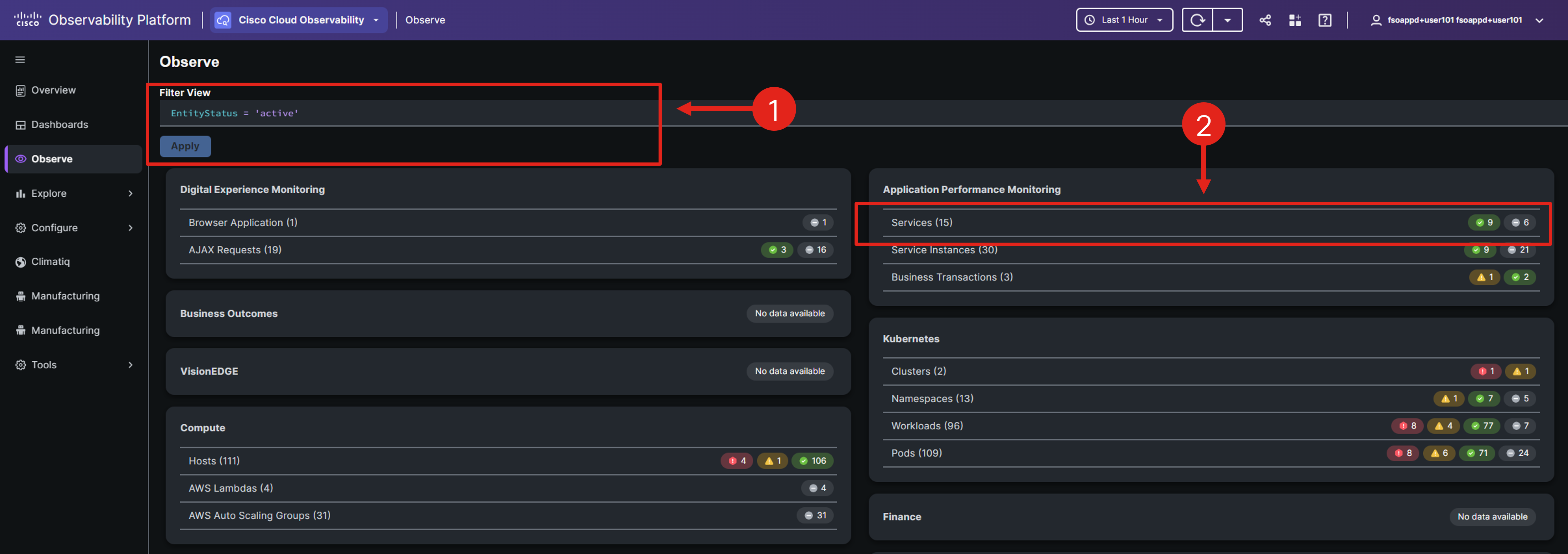Open the add dashboard widgets icon

pos(1295,20)
